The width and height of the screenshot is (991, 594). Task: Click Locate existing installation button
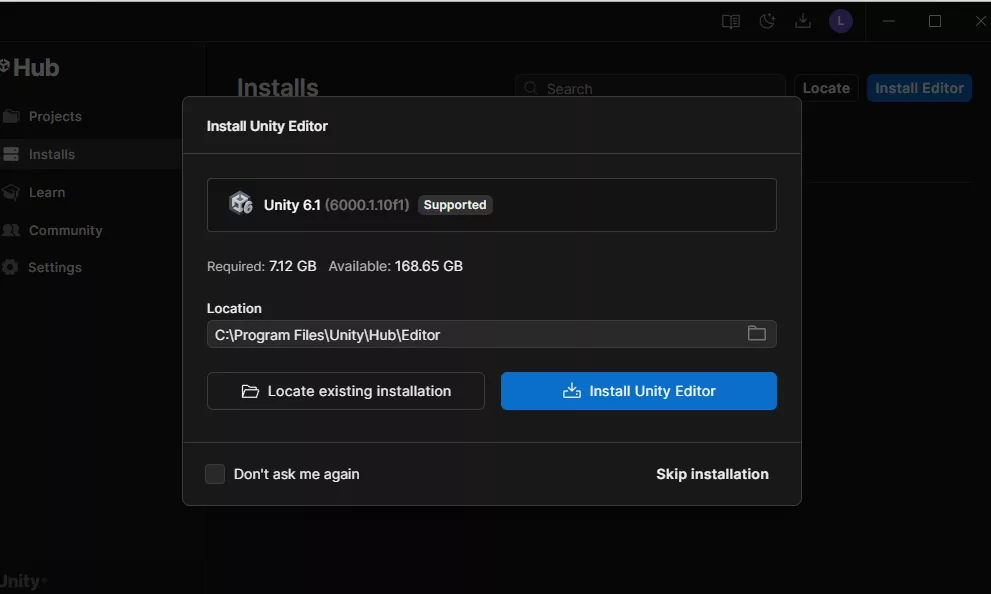346,391
